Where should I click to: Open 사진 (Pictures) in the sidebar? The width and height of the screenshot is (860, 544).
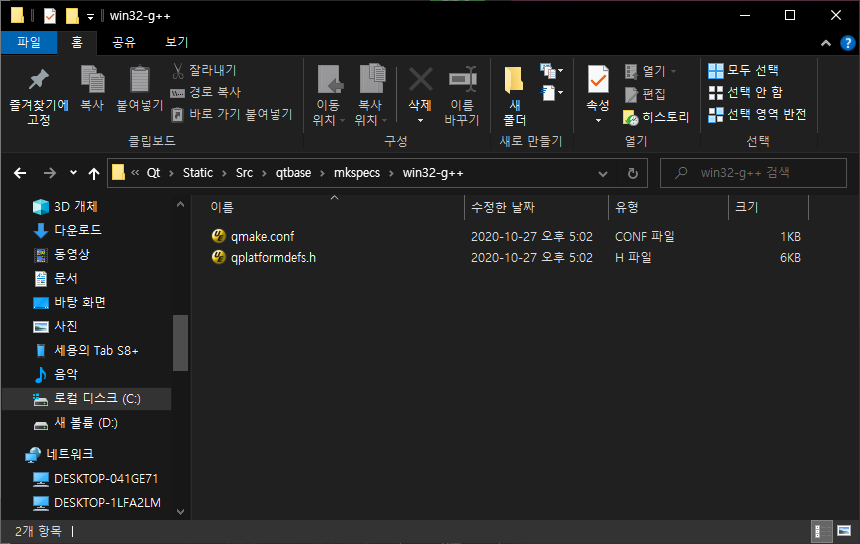coord(55,327)
